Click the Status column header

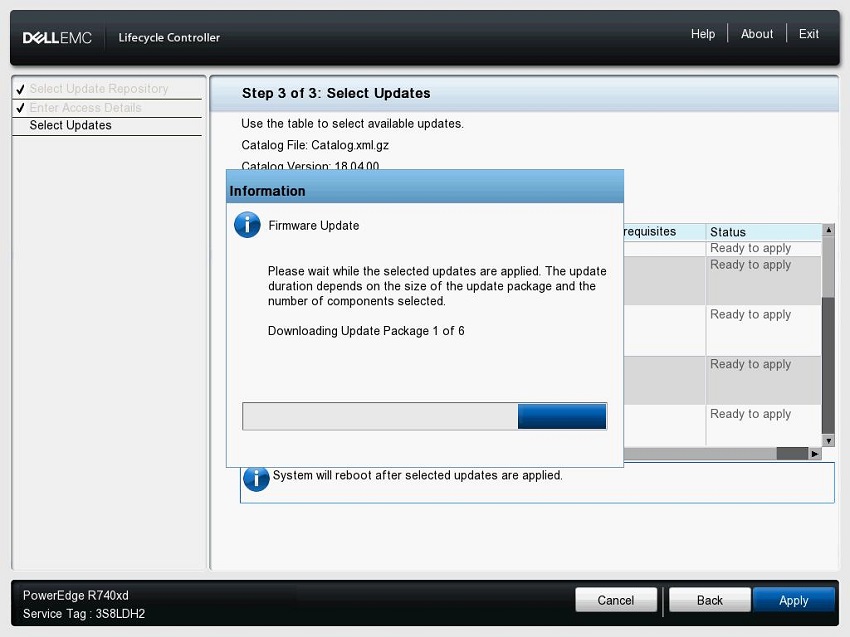pyautogui.click(x=763, y=232)
